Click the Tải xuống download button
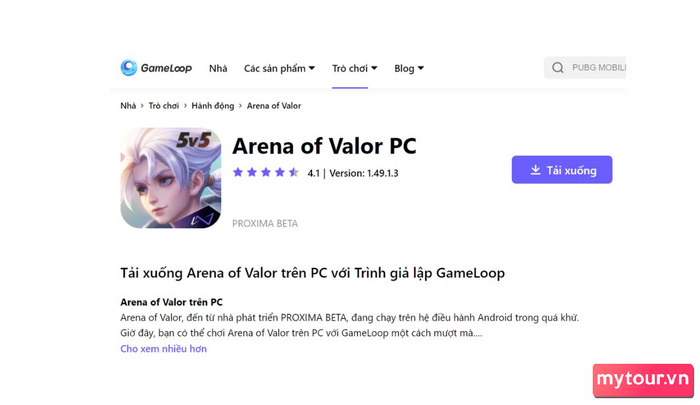The width and height of the screenshot is (700, 405). 562,170
